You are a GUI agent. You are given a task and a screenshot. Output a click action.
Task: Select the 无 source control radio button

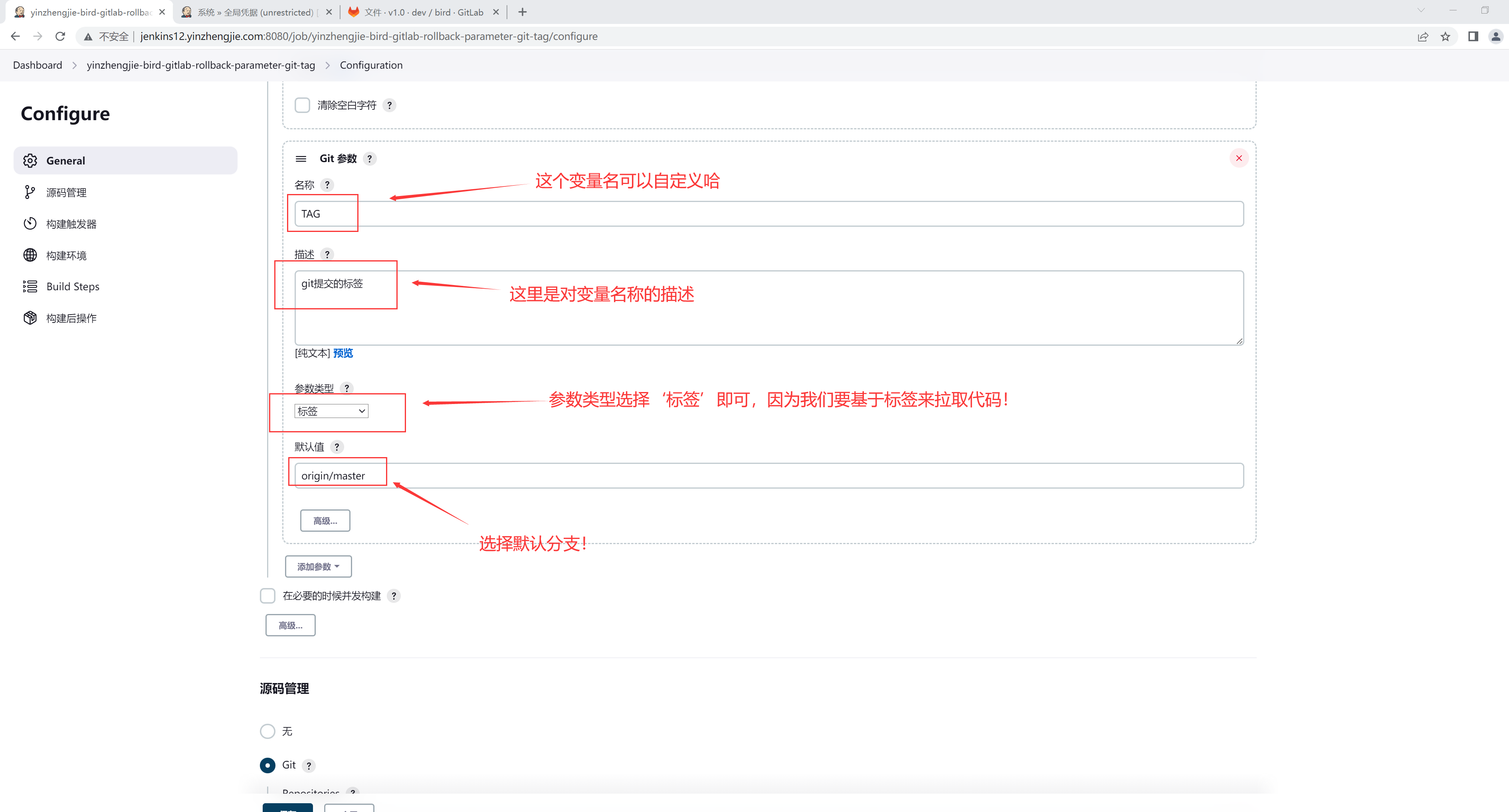tap(268, 731)
